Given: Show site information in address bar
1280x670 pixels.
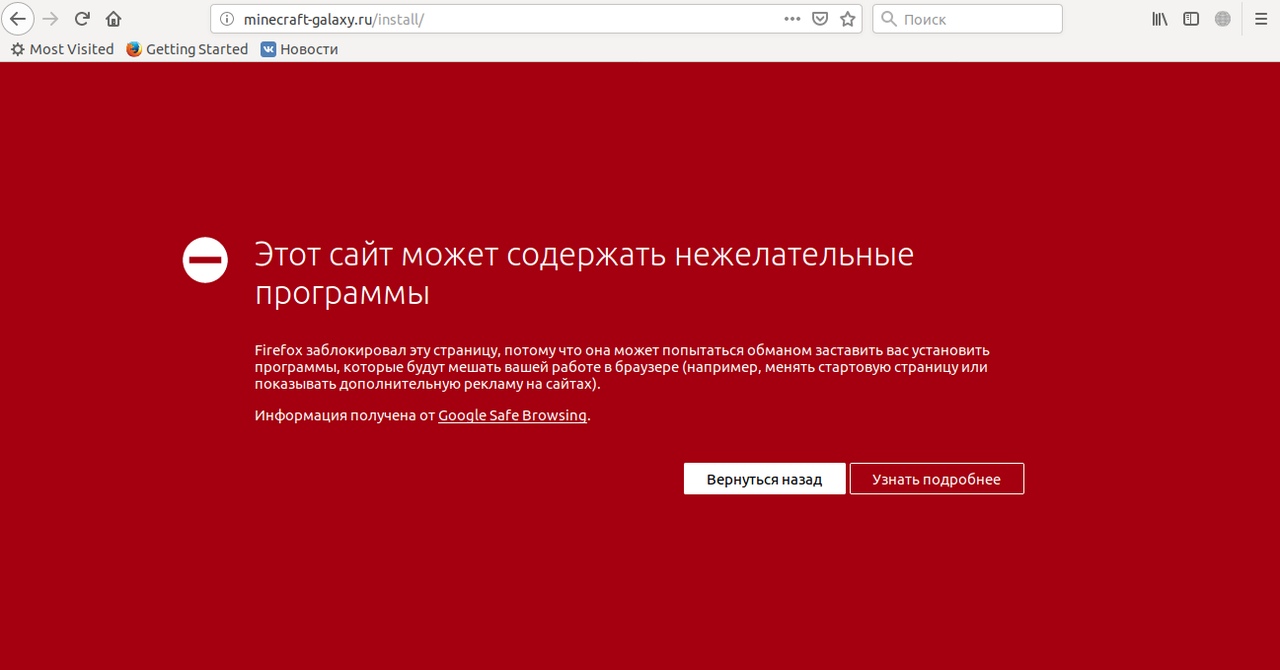Looking at the screenshot, I should coord(226,19).
